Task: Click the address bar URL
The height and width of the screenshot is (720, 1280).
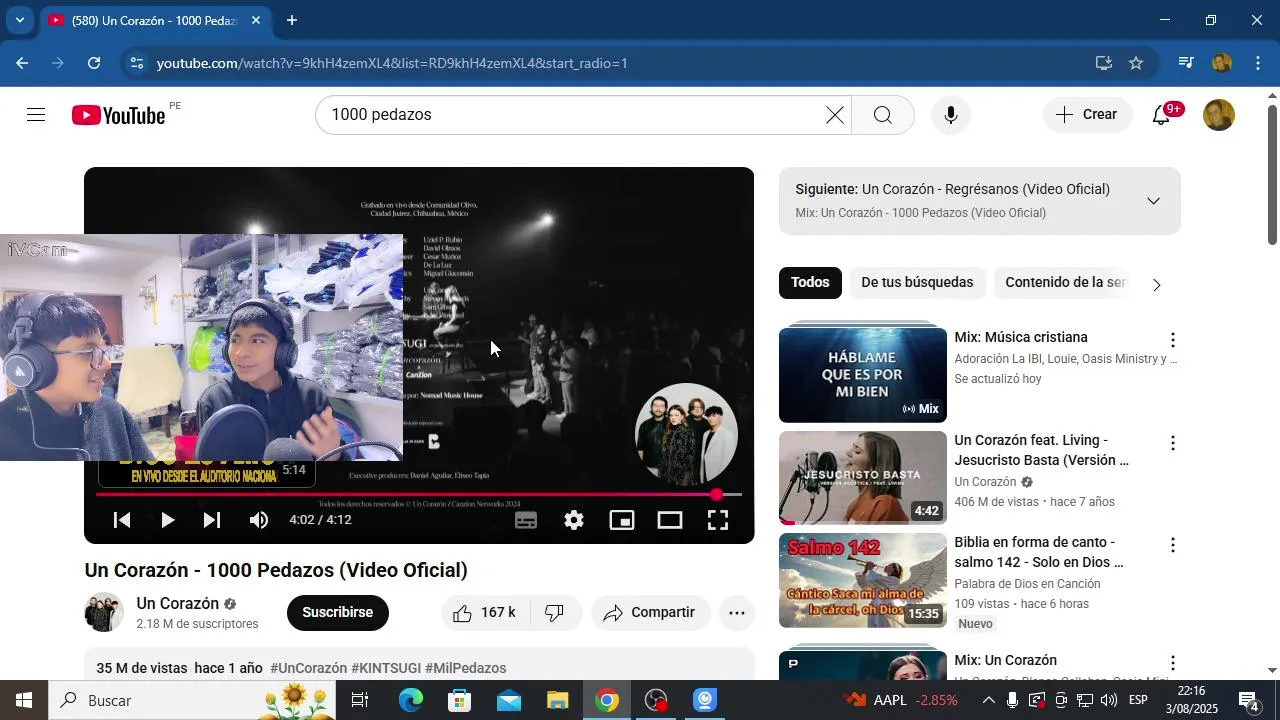Action: pyautogui.click(x=392, y=63)
